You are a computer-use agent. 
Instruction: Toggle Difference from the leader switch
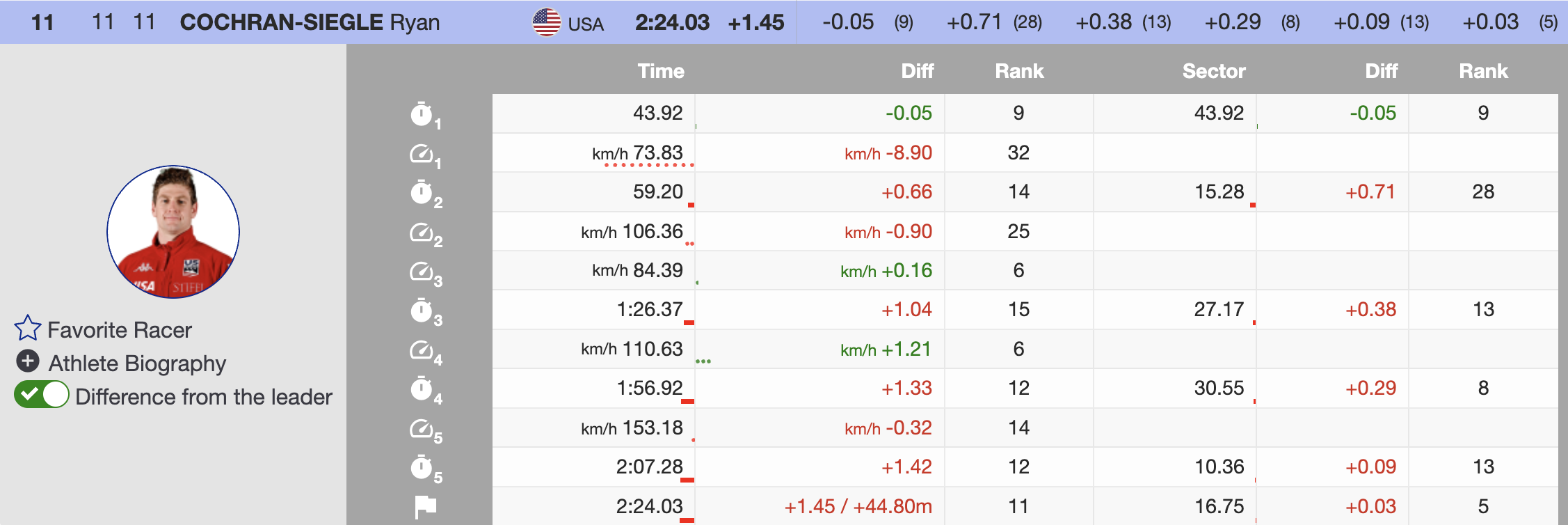coord(42,395)
